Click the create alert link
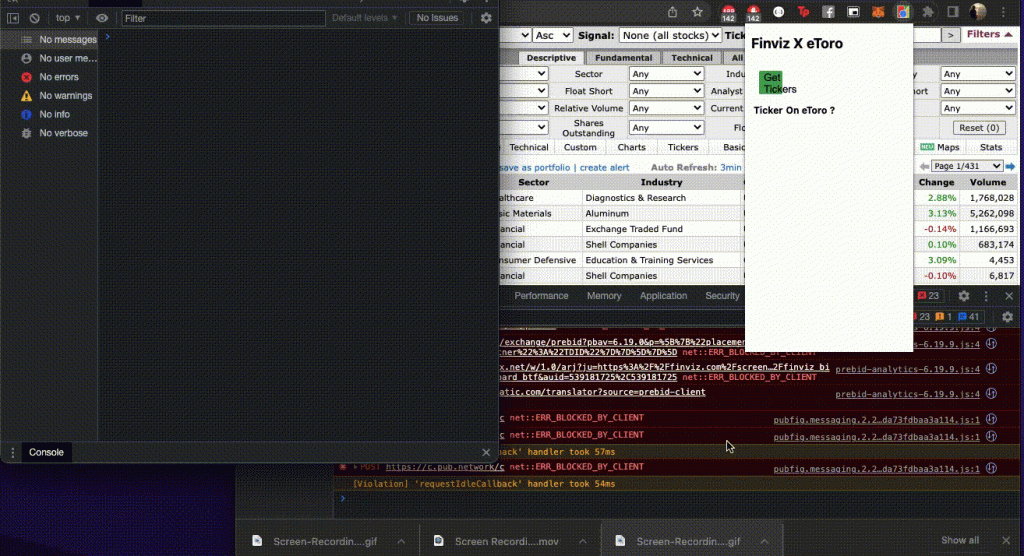 (604, 168)
